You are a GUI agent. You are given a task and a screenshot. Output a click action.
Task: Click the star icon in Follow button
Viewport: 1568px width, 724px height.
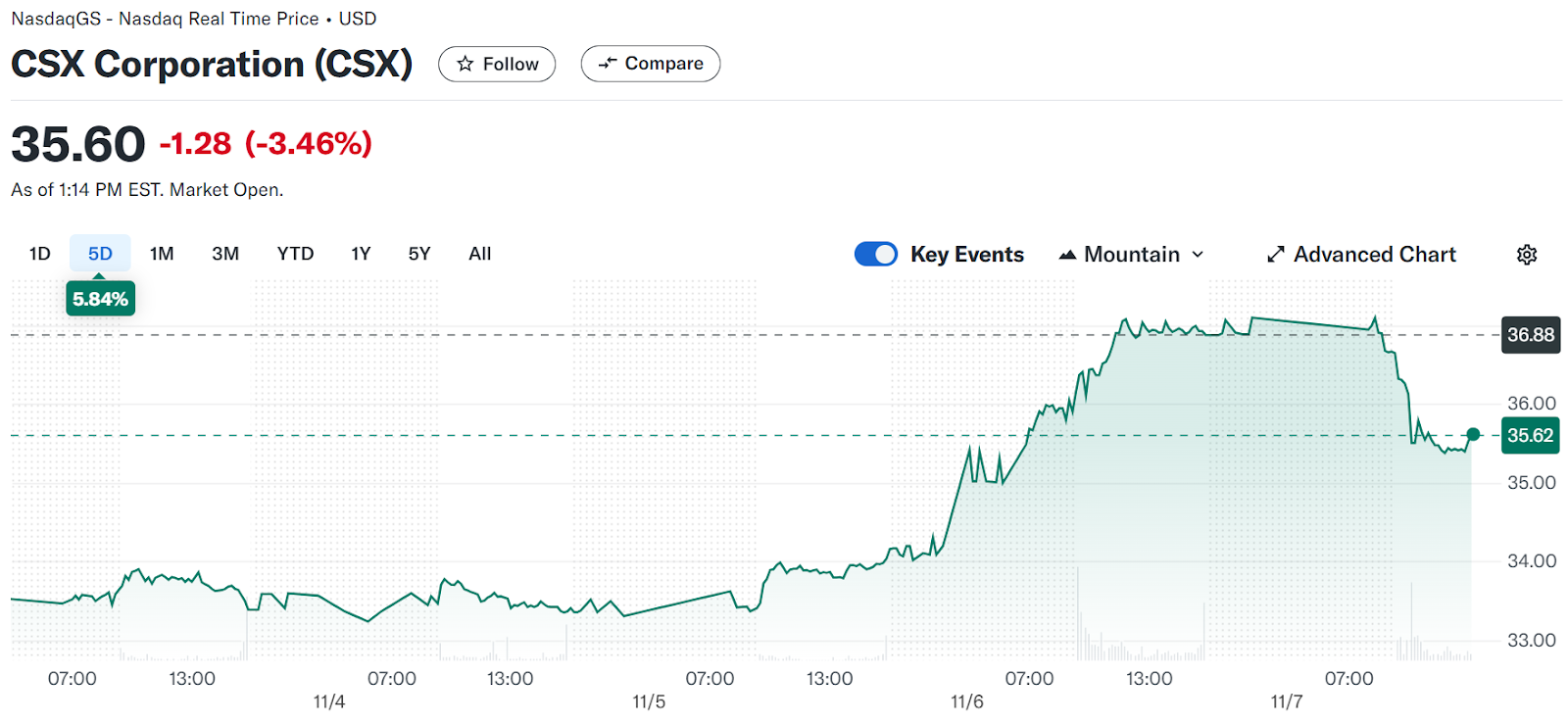[x=465, y=64]
